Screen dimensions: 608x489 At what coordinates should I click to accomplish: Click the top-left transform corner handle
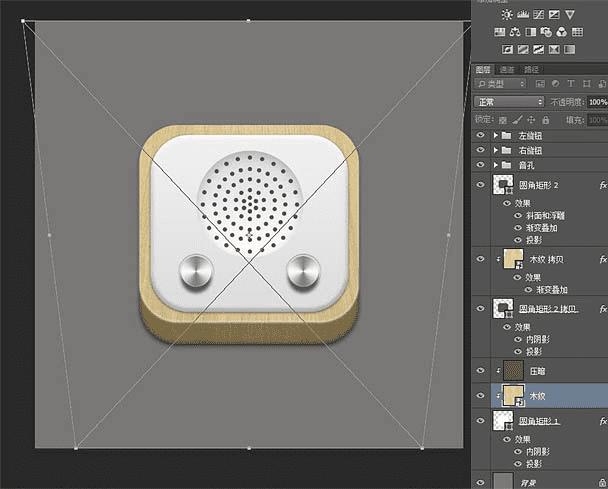pyautogui.click(x=23, y=21)
